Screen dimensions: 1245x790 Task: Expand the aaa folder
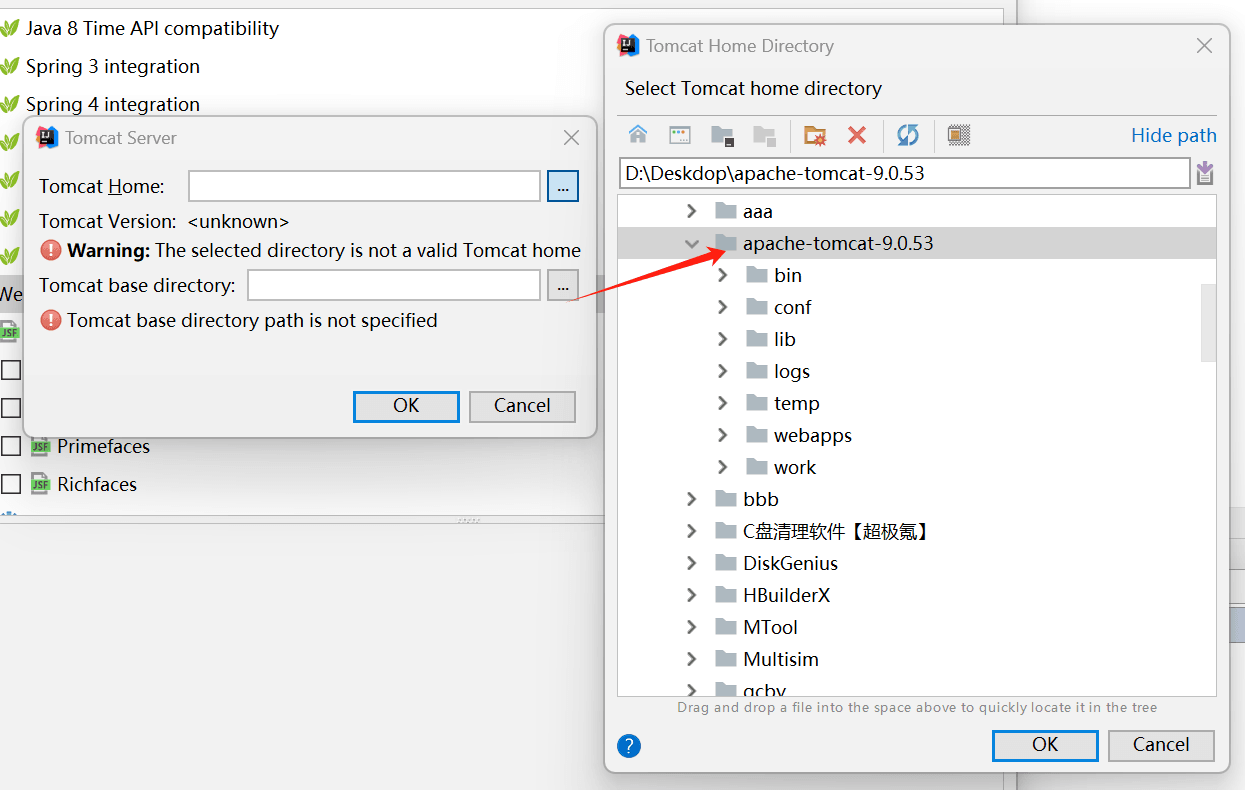(691, 211)
